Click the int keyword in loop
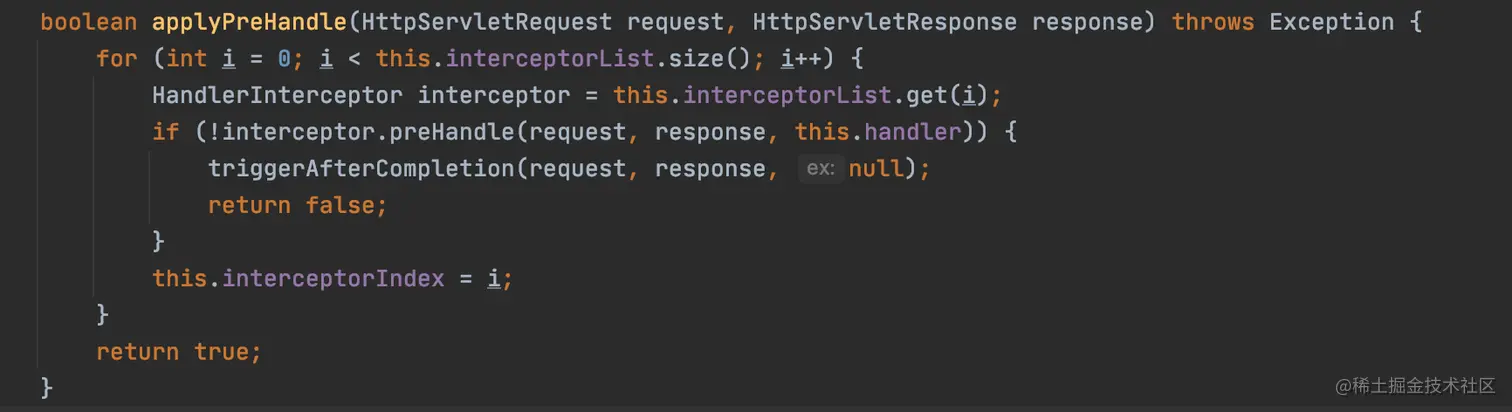The image size is (1512, 412). 187,59
